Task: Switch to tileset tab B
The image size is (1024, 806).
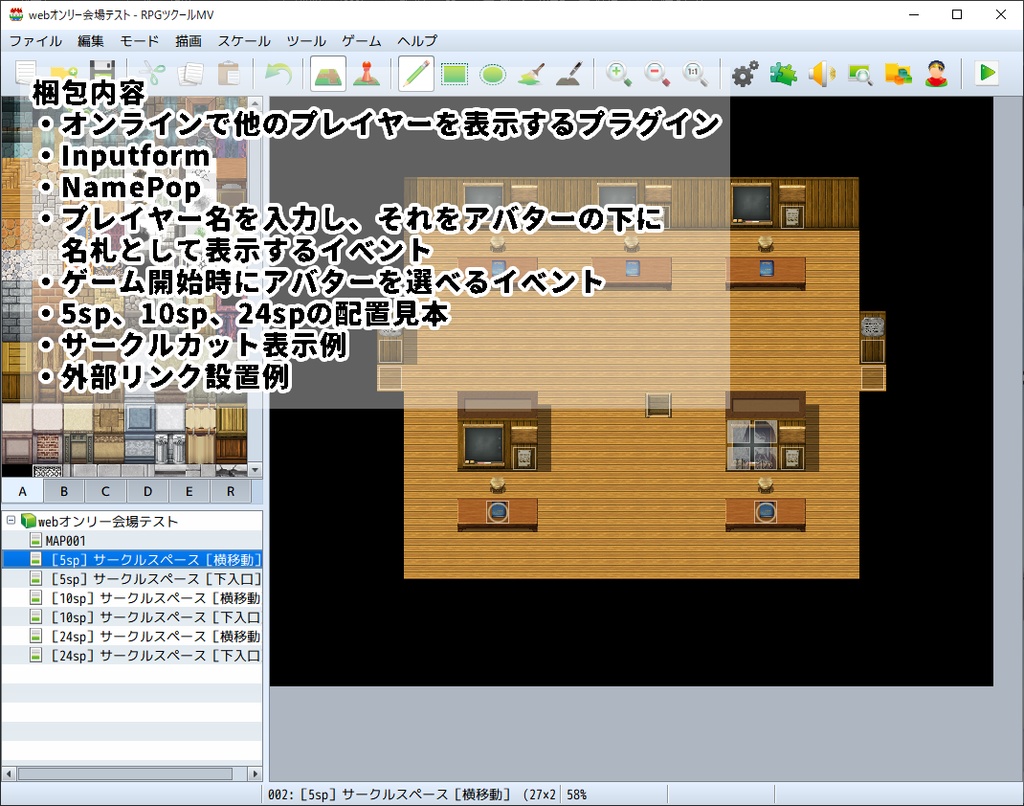Action: pos(63,491)
